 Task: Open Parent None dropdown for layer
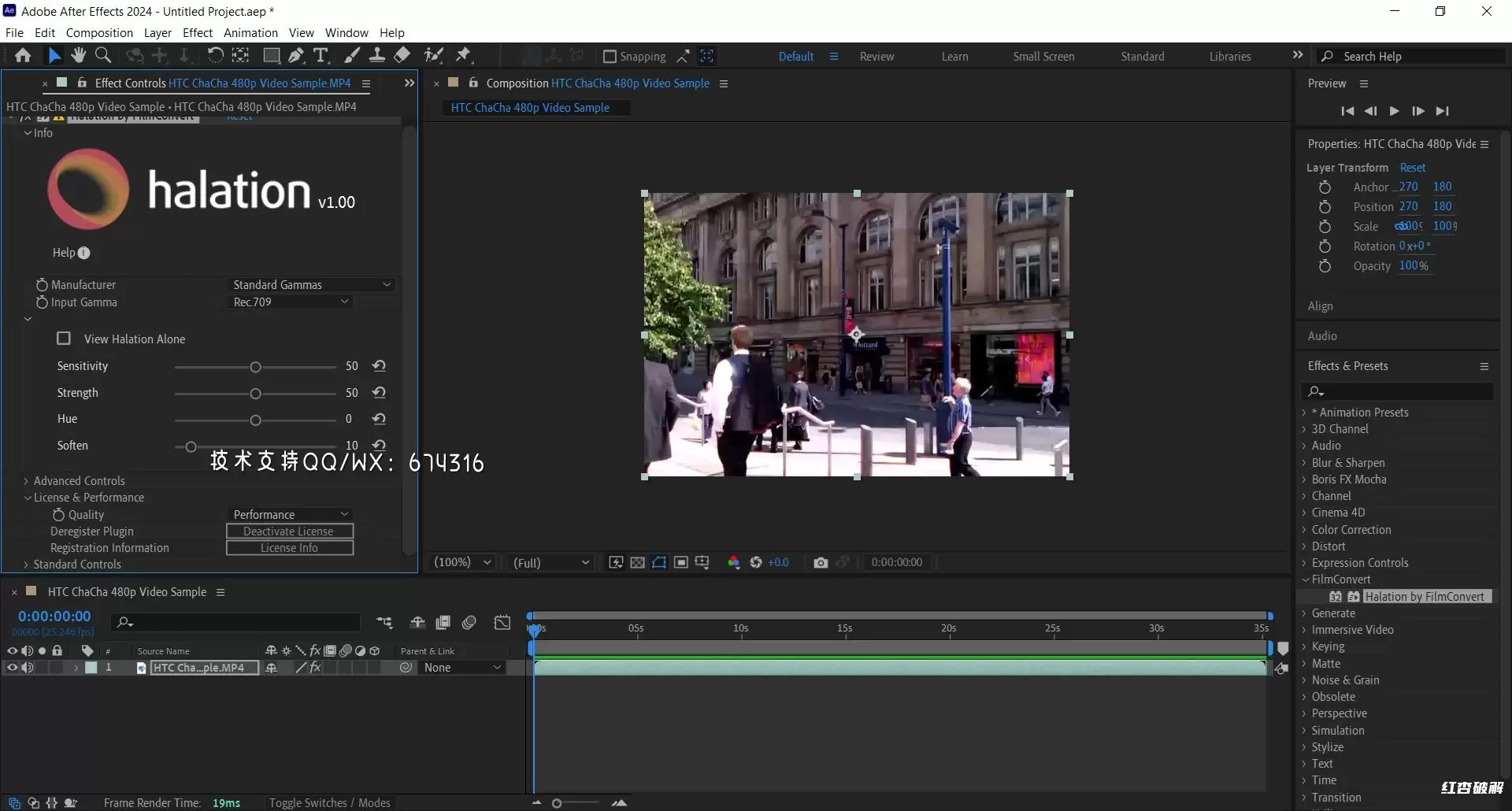461,668
